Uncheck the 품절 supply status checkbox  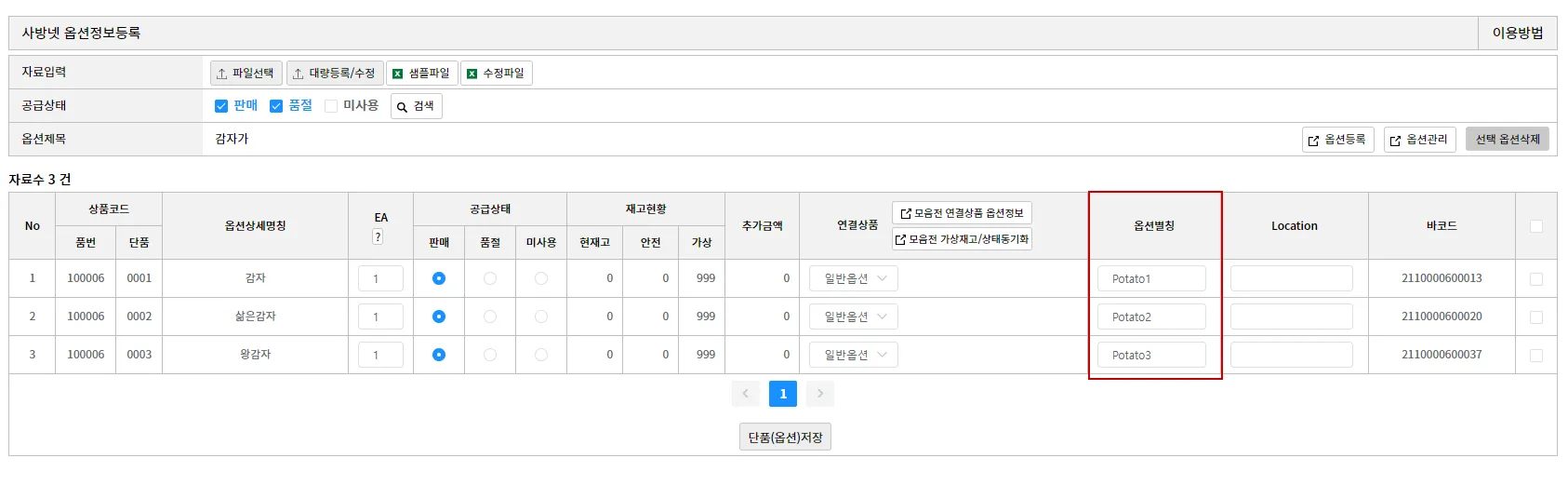(276, 106)
